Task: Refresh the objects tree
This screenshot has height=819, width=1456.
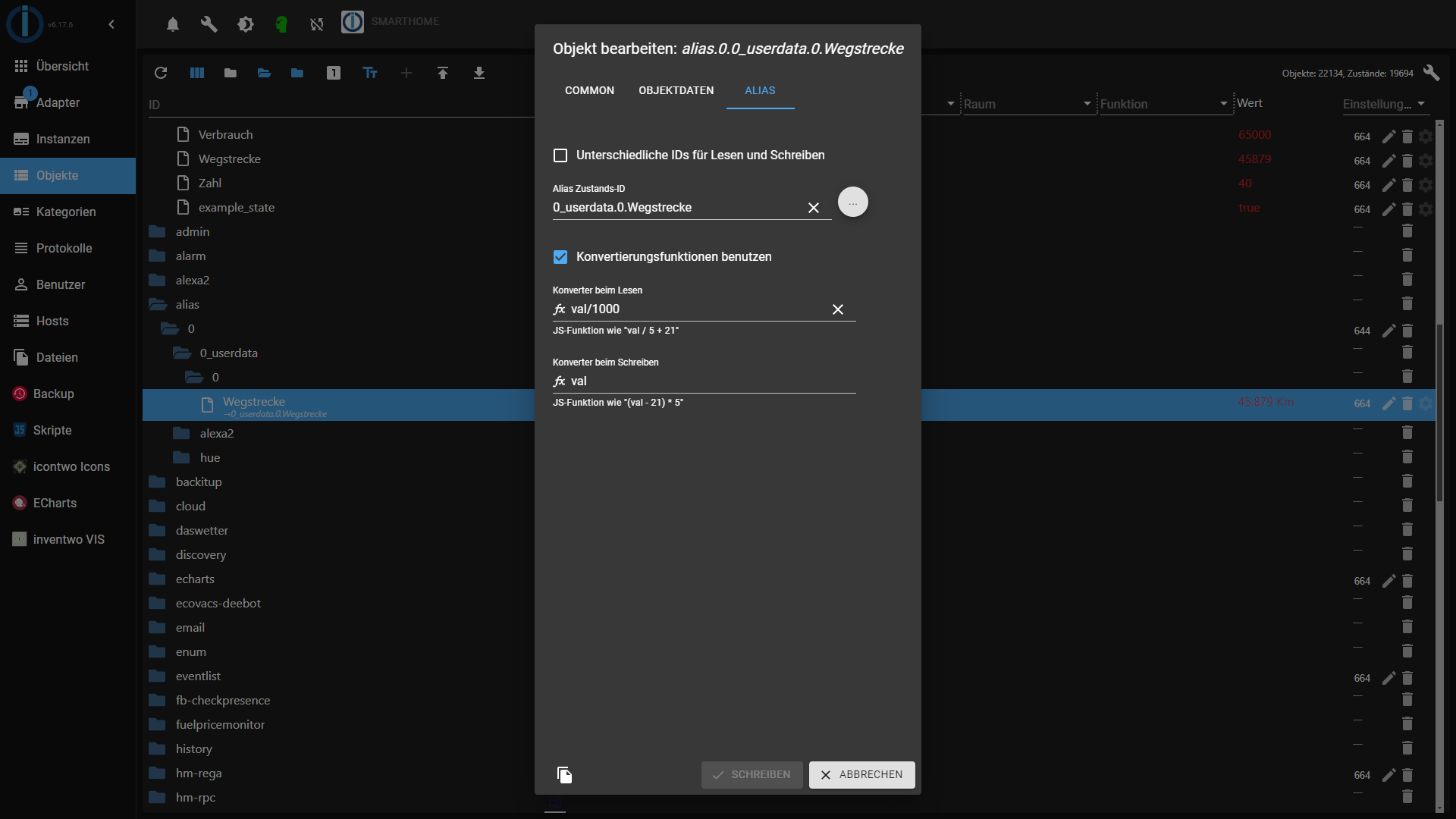Action: (x=161, y=73)
